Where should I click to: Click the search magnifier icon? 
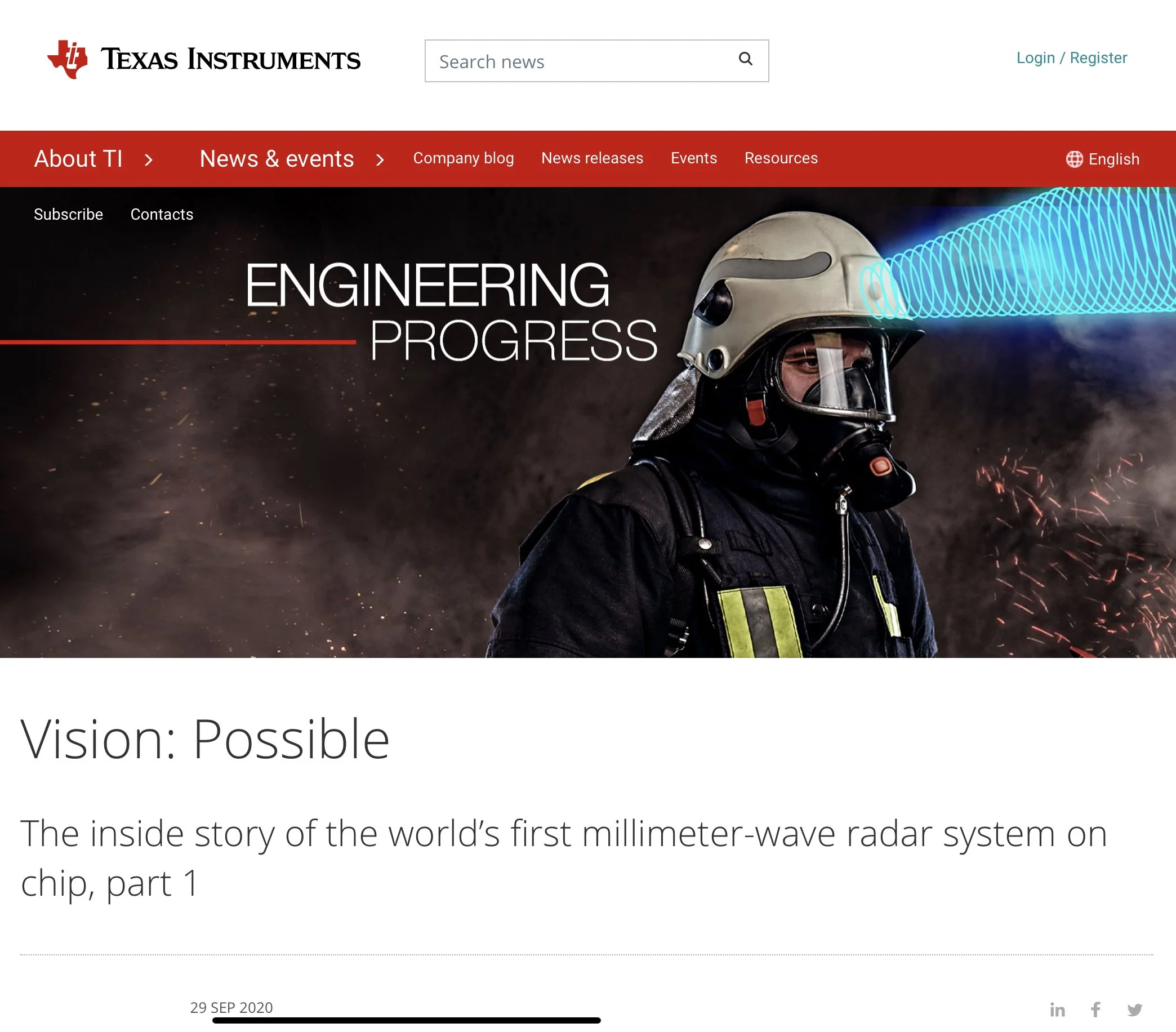click(x=745, y=59)
